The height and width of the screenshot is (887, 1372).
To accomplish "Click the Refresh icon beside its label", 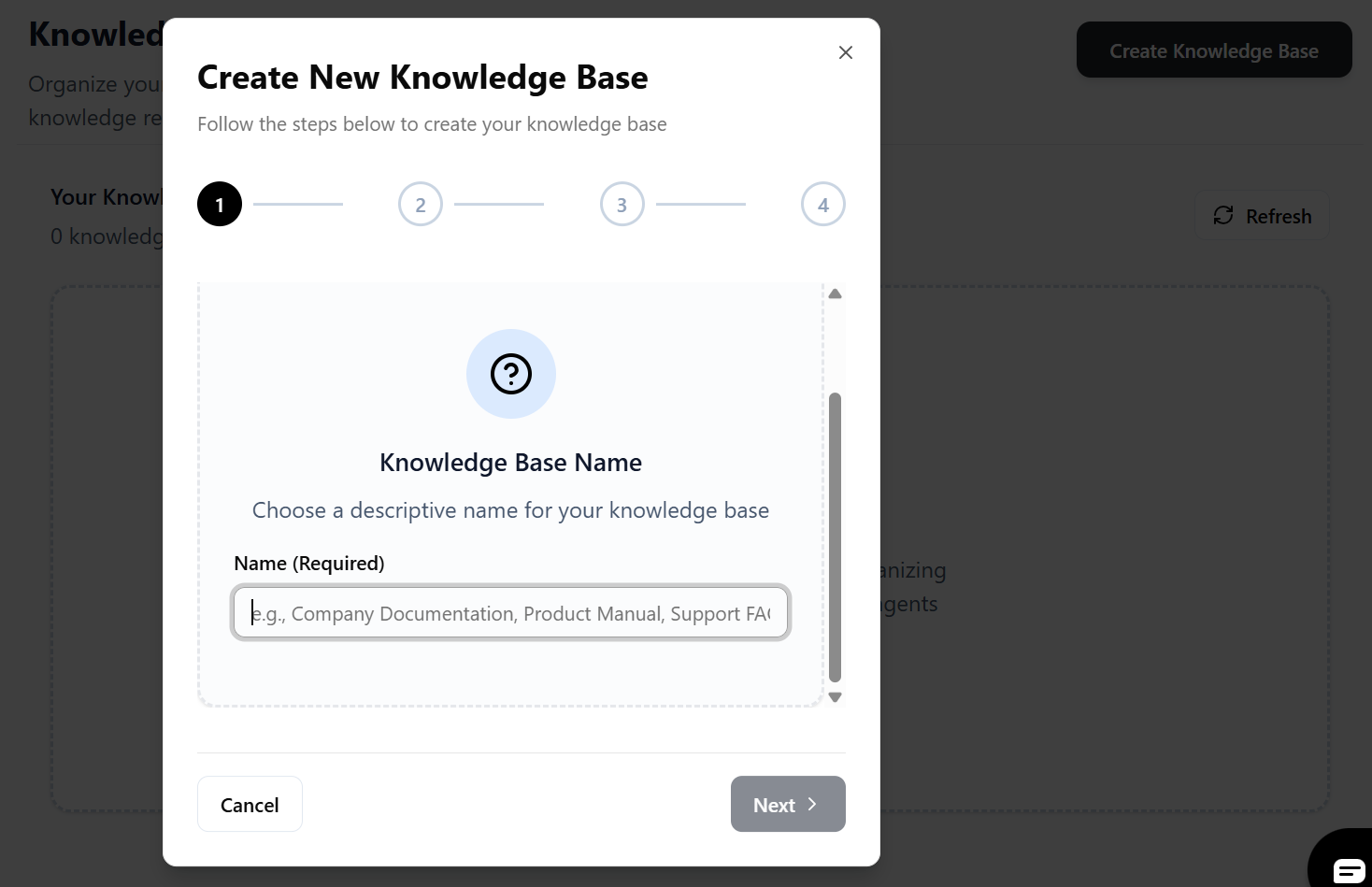I will (1222, 215).
